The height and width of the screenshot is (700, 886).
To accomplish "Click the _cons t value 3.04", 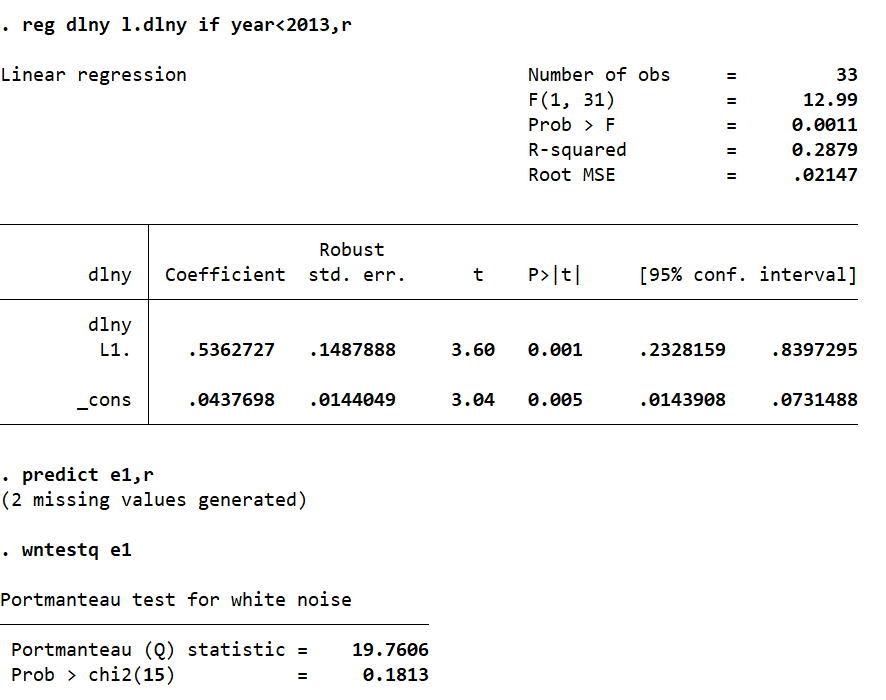I will tap(473, 400).
